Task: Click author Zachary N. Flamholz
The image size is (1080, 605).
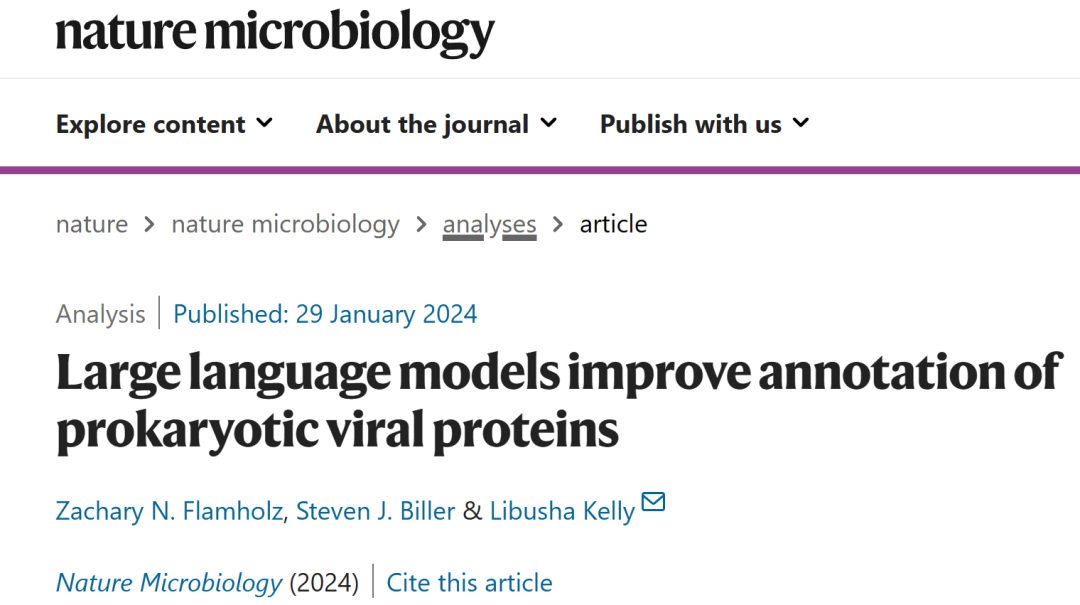Action: (x=168, y=510)
